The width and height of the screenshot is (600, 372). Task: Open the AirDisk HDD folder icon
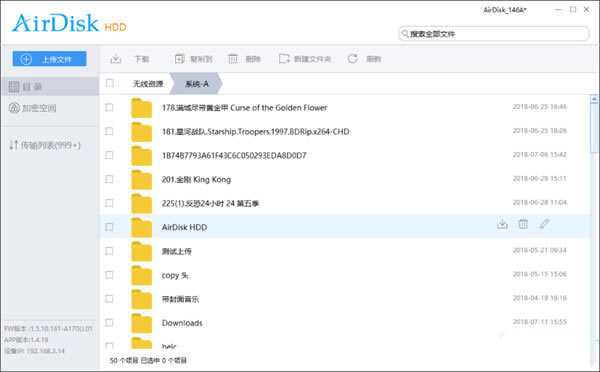141,228
